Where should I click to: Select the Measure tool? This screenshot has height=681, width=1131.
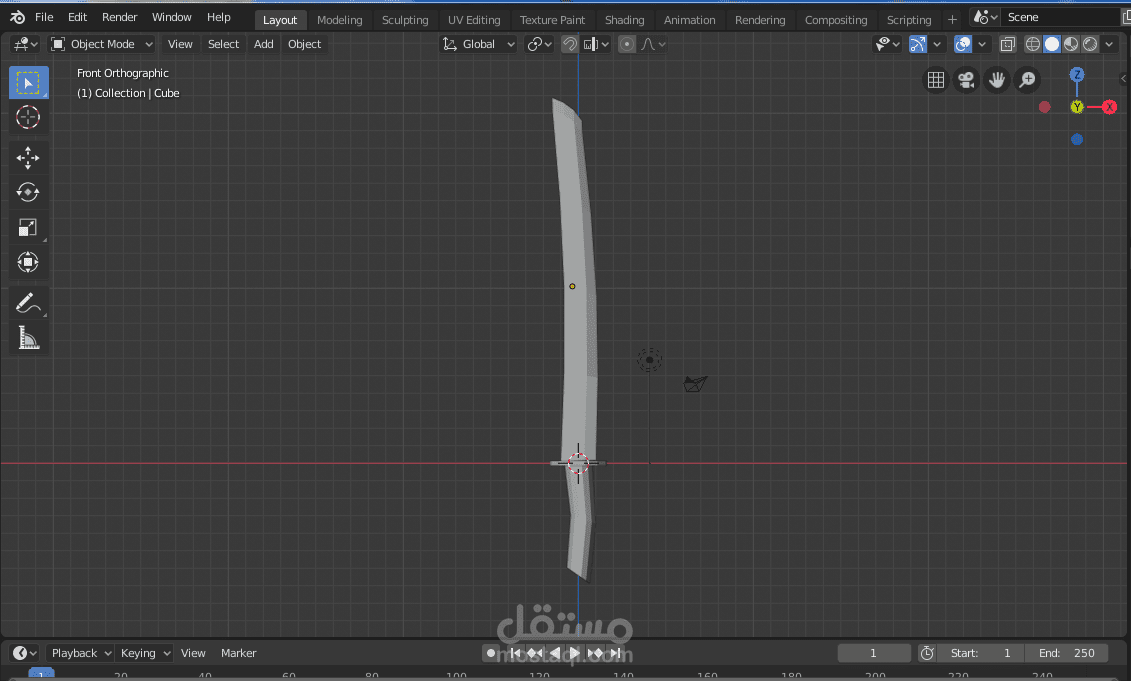(28, 337)
